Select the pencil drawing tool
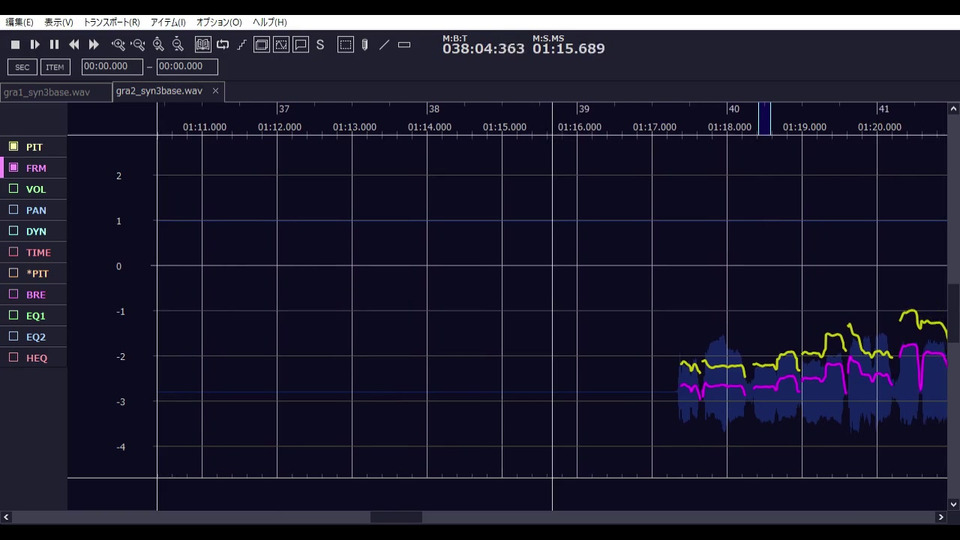Image resolution: width=960 pixels, height=540 pixels. coord(365,45)
